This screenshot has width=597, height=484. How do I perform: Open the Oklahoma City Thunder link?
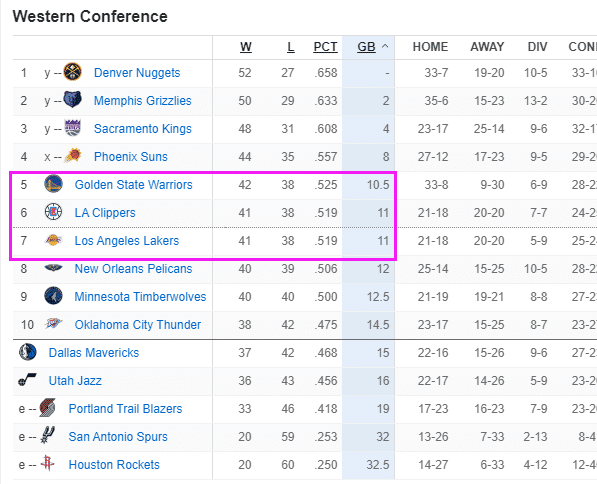tap(137, 325)
